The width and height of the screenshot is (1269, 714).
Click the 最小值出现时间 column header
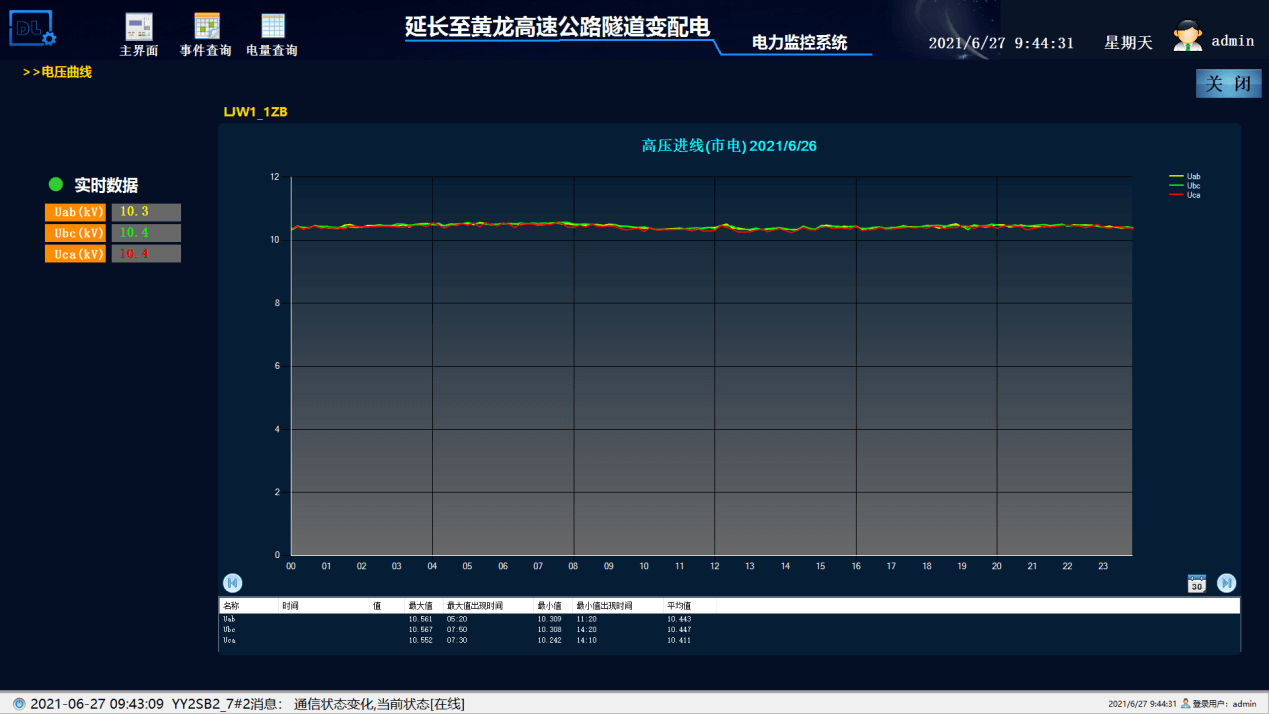pos(618,606)
